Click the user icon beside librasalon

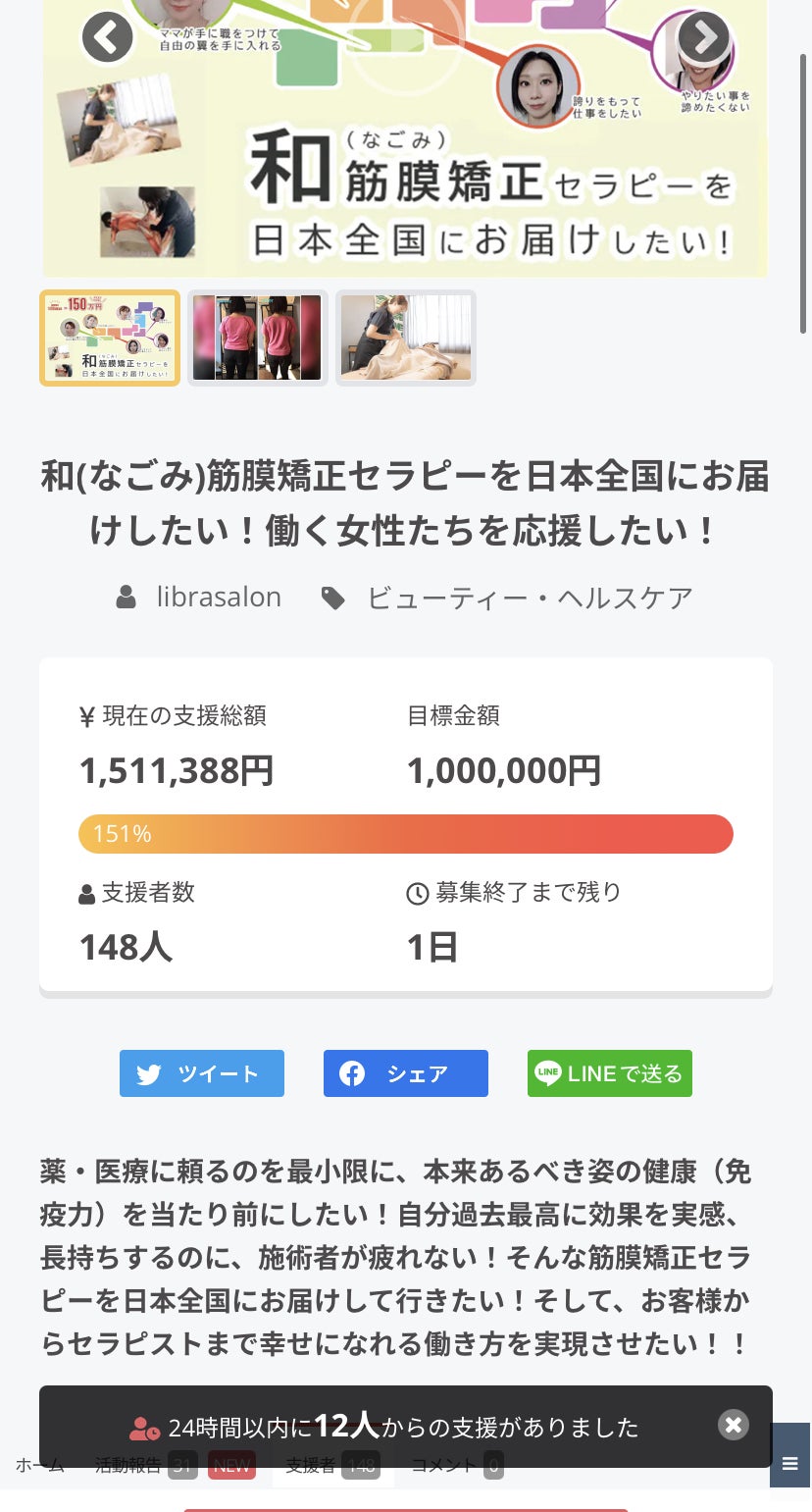click(127, 598)
